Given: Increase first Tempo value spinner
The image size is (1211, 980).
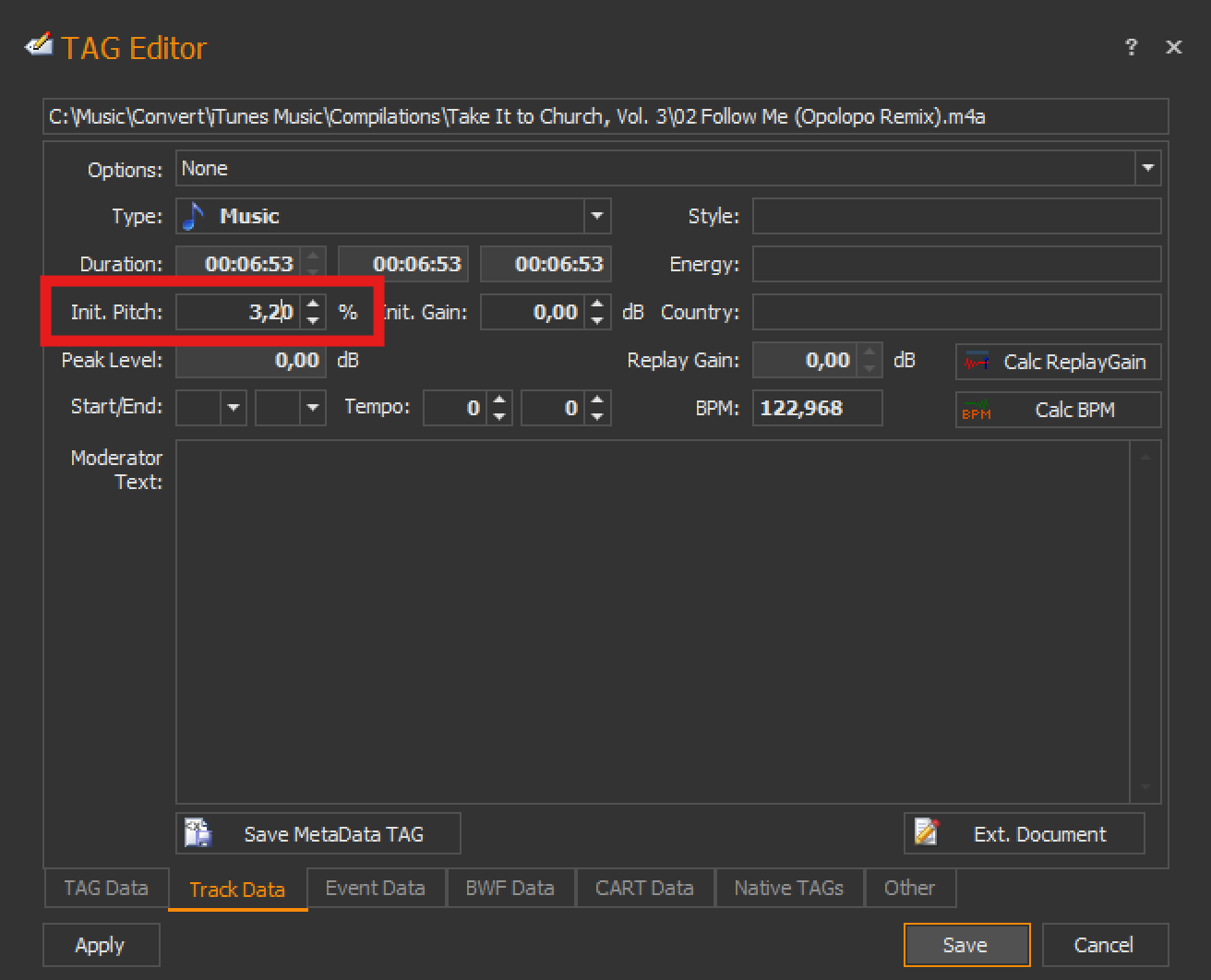Looking at the screenshot, I should point(499,400).
